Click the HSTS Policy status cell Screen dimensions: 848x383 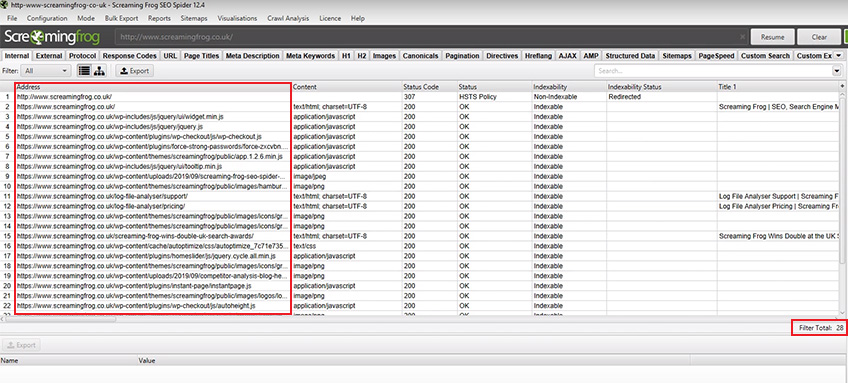(x=494, y=97)
